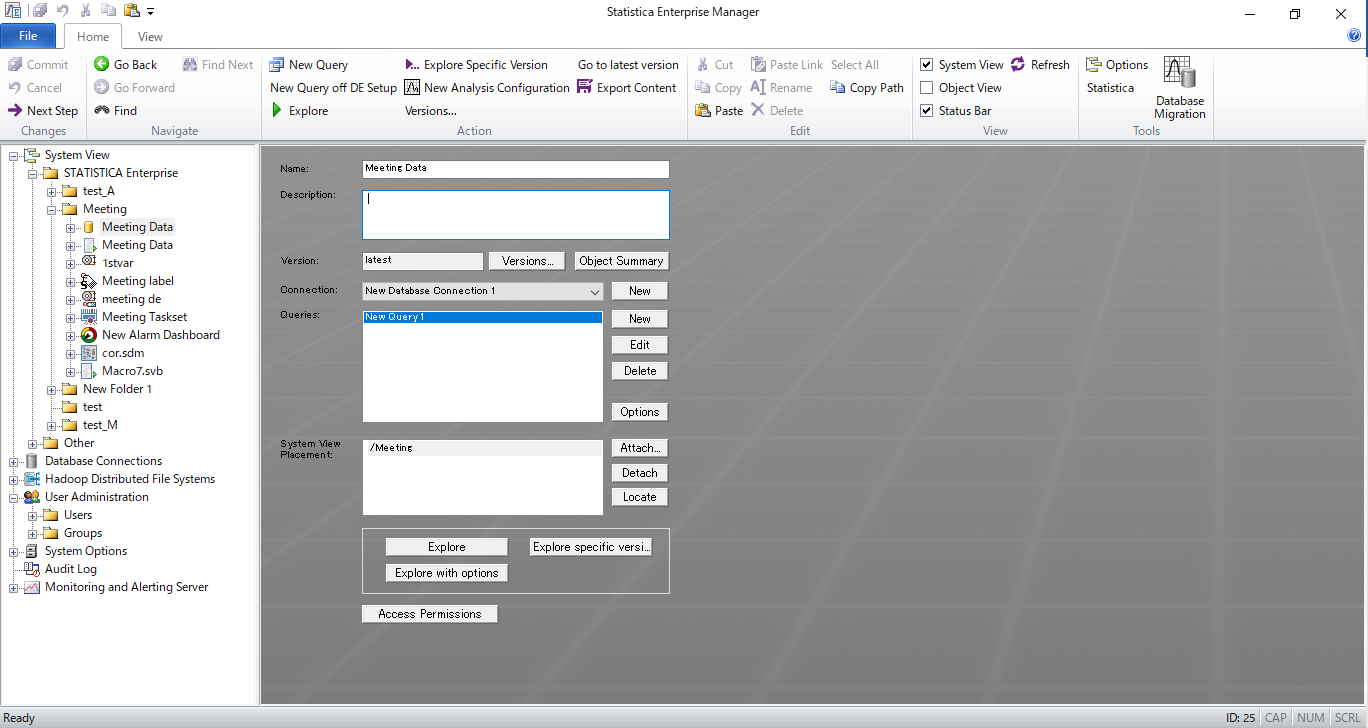Click the Object Summary button

(x=621, y=261)
